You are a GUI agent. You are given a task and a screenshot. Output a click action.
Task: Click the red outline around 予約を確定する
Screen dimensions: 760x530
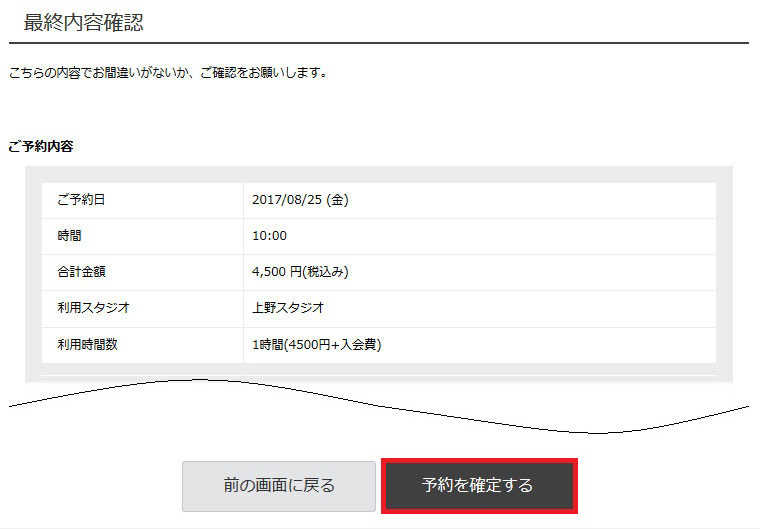pyautogui.click(x=478, y=462)
